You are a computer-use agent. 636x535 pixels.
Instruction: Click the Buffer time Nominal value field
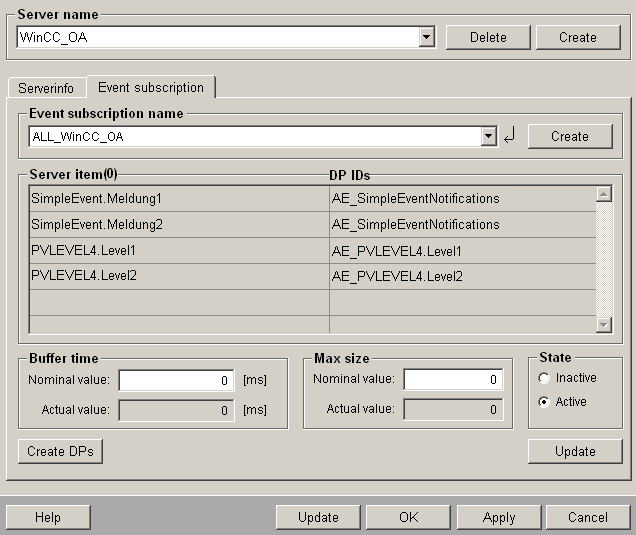[x=176, y=380]
